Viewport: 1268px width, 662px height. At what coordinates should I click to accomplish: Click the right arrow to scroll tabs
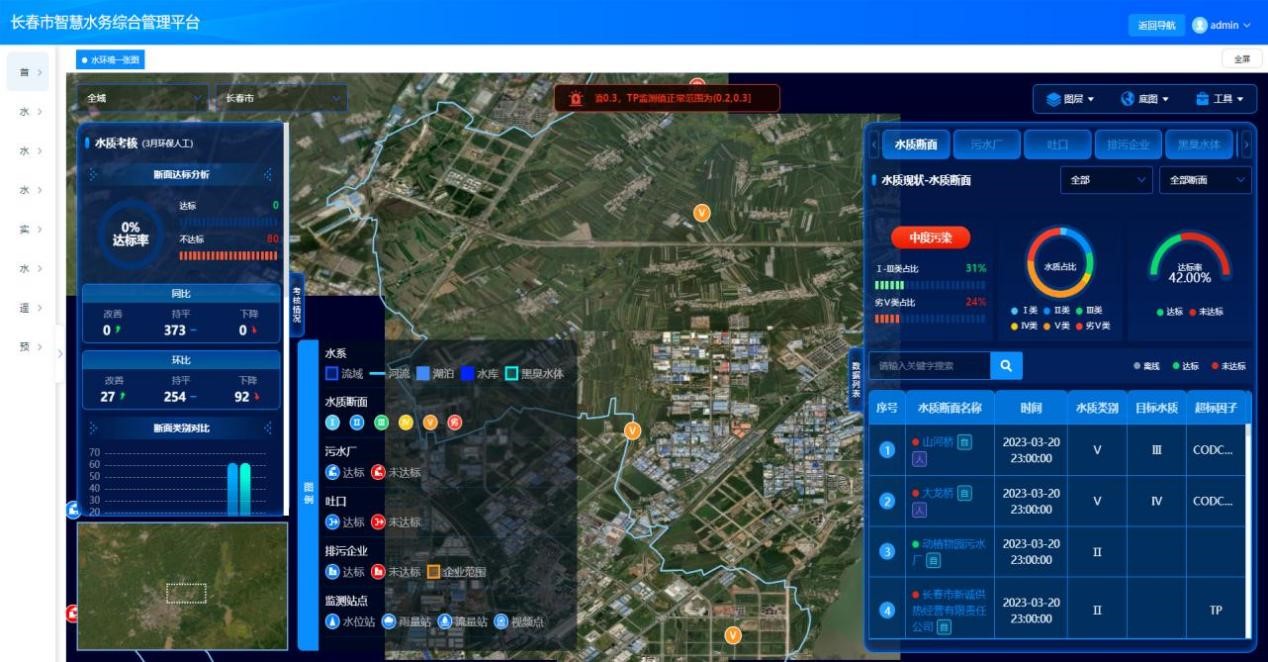(x=1246, y=145)
